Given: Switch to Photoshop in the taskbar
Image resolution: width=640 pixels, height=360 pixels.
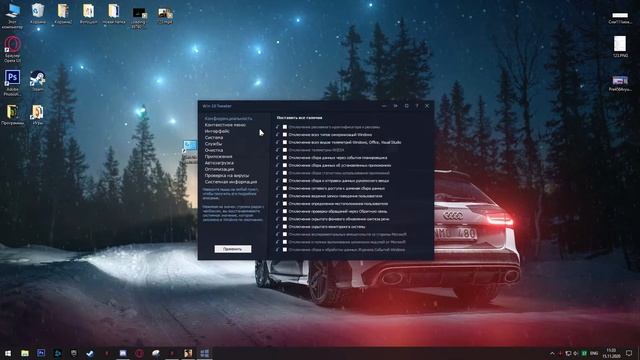Looking at the screenshot, I should 41,353.
